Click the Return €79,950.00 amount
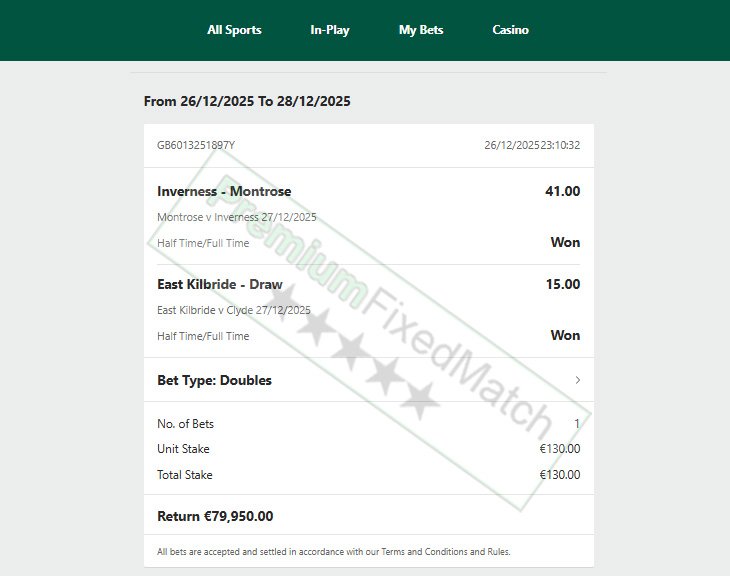The width and height of the screenshot is (730, 576). (x=215, y=516)
